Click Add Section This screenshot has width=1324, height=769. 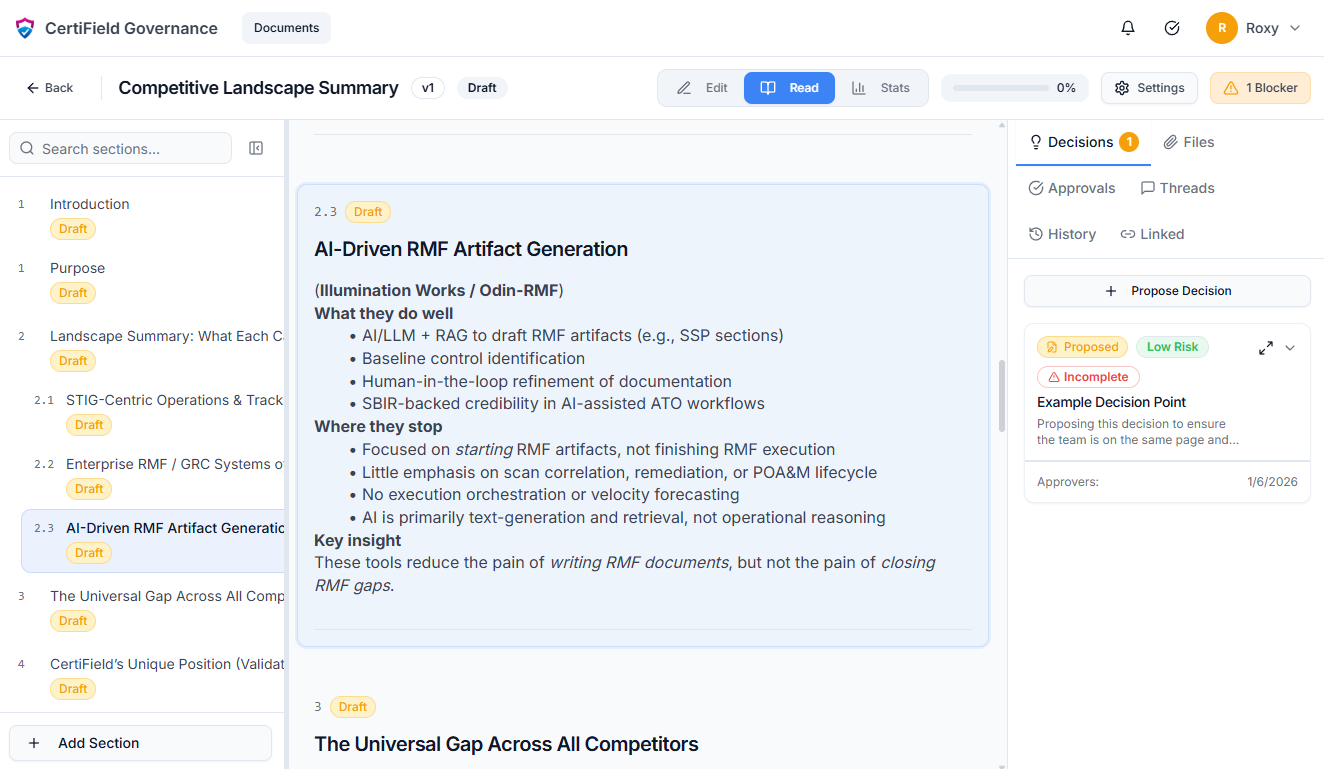140,743
